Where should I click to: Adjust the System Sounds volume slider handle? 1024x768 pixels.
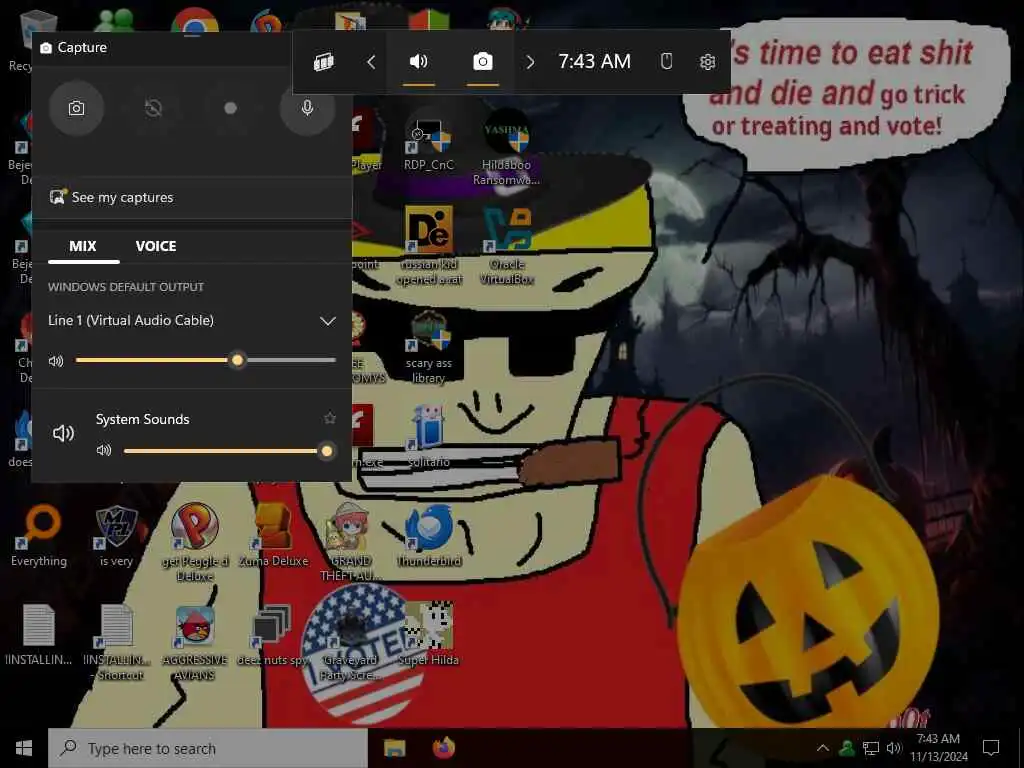[x=327, y=451]
